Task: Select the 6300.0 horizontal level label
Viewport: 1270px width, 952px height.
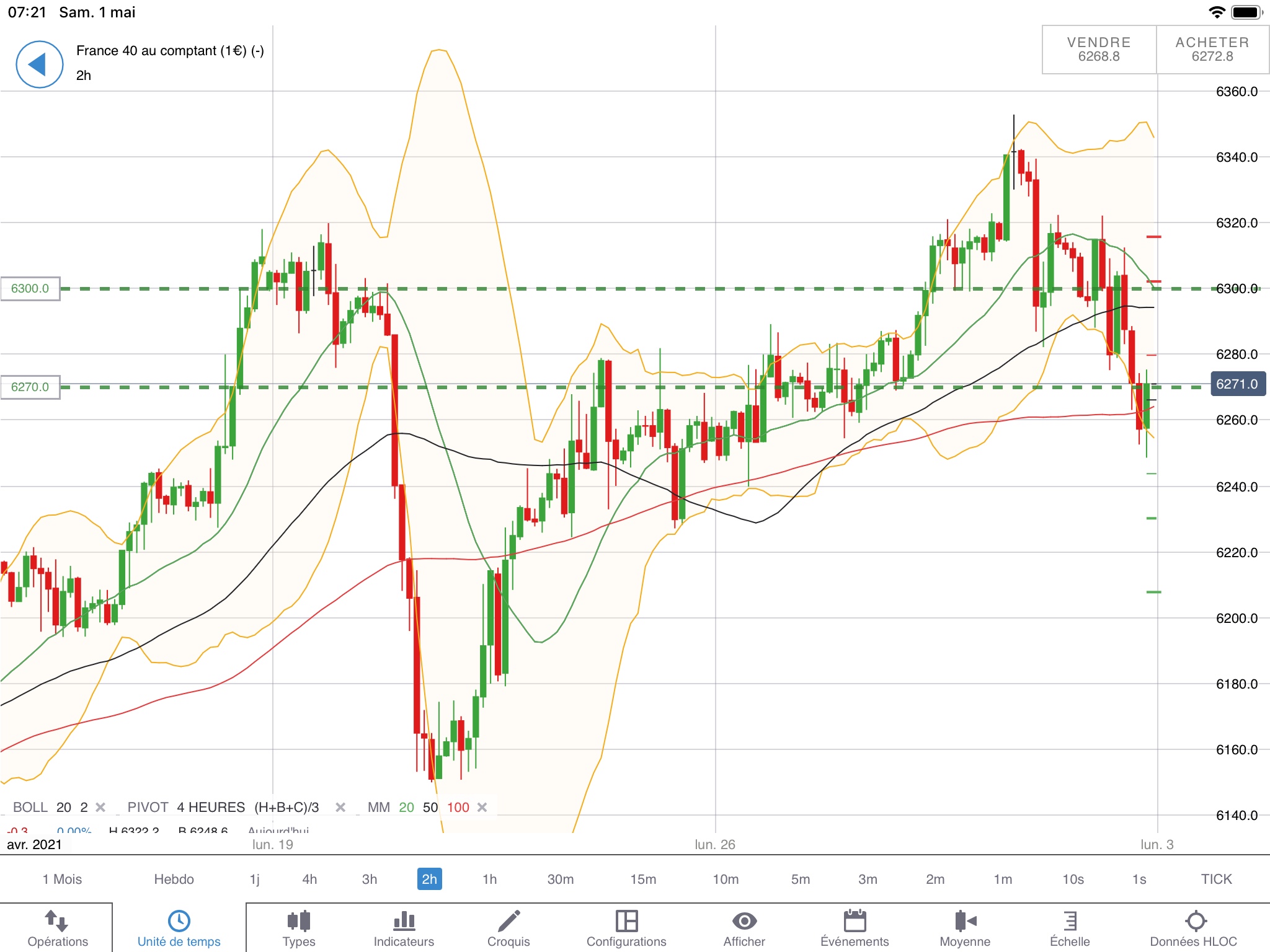Action: [x=30, y=288]
